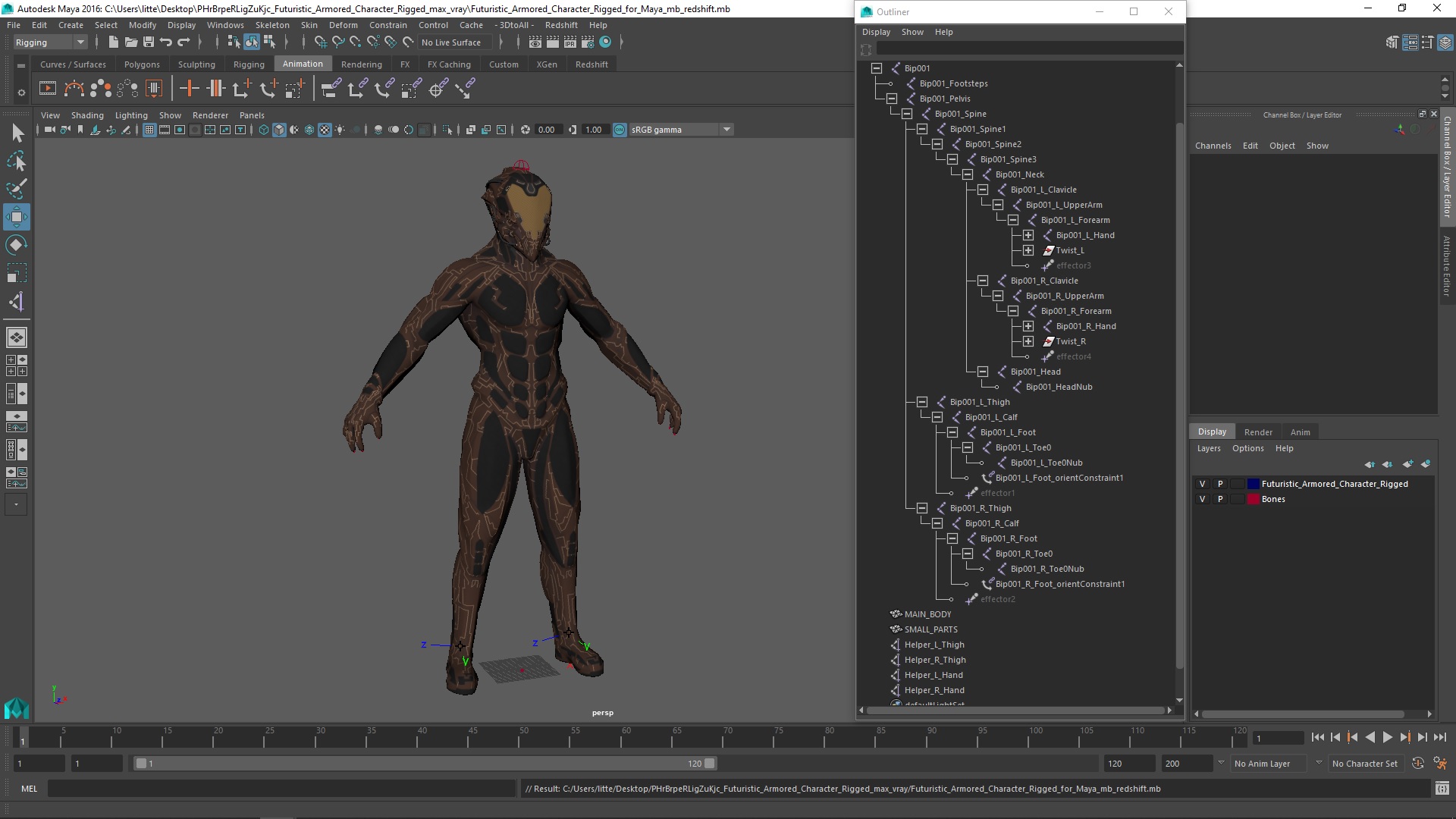Toggle smooth shade all icon
This screenshot has width=1456, height=819.
(x=279, y=130)
